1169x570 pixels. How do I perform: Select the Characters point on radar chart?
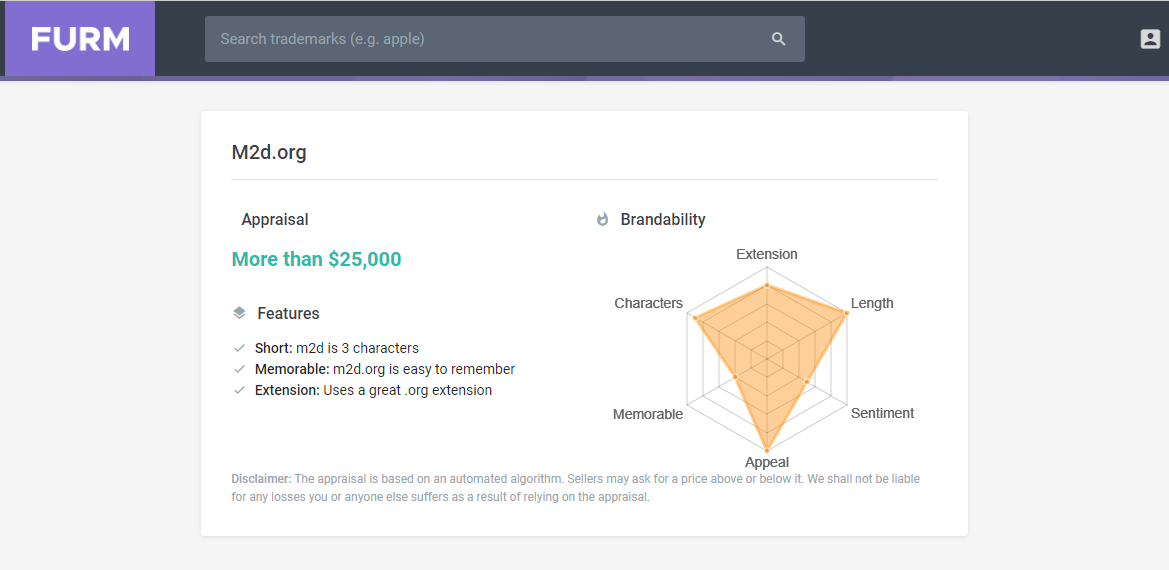[x=696, y=319]
